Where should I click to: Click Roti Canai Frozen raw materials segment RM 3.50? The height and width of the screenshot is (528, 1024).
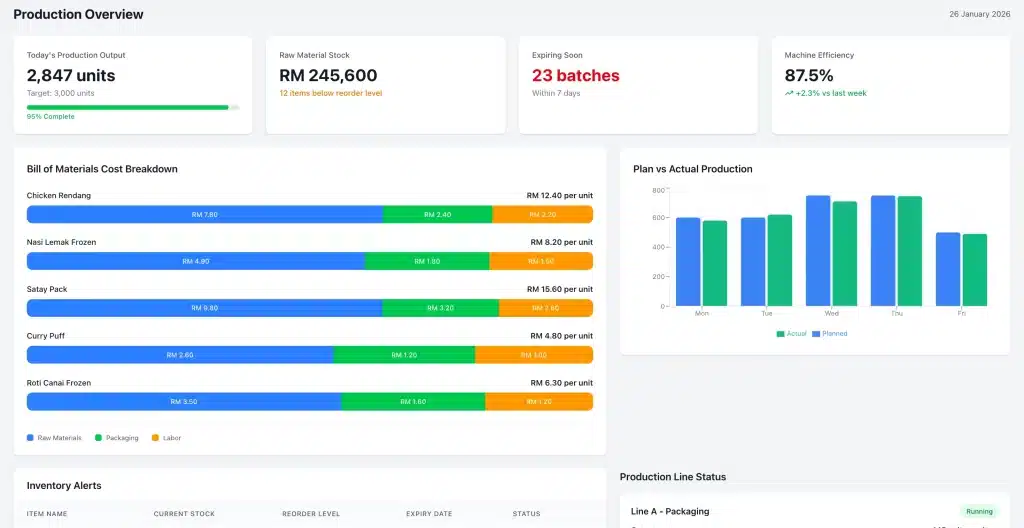coord(184,402)
